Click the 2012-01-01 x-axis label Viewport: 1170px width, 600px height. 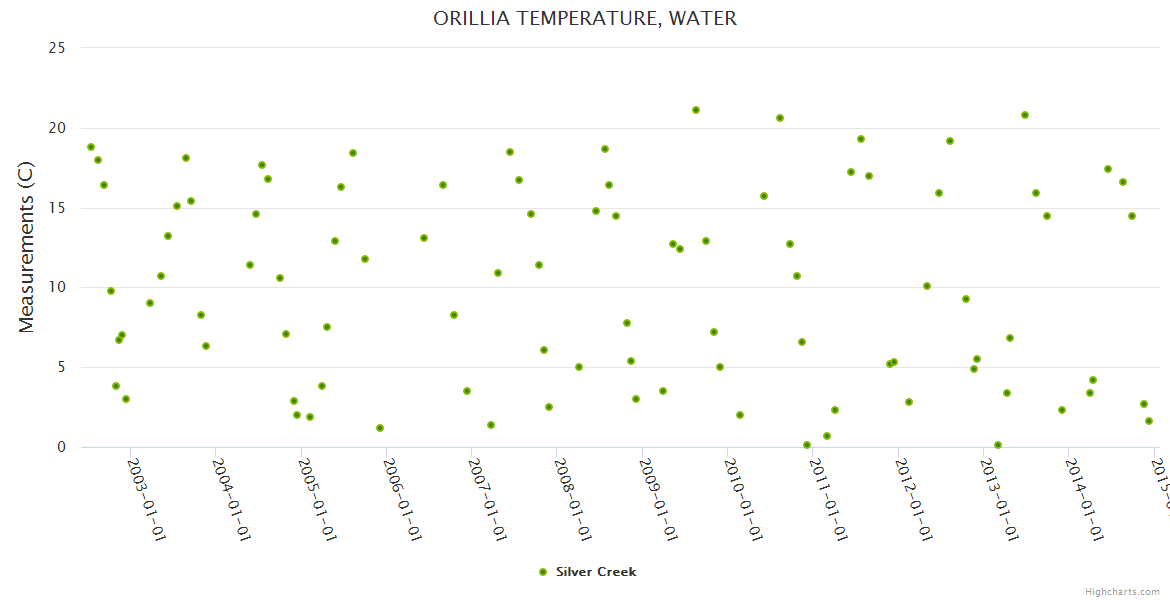(x=915, y=485)
